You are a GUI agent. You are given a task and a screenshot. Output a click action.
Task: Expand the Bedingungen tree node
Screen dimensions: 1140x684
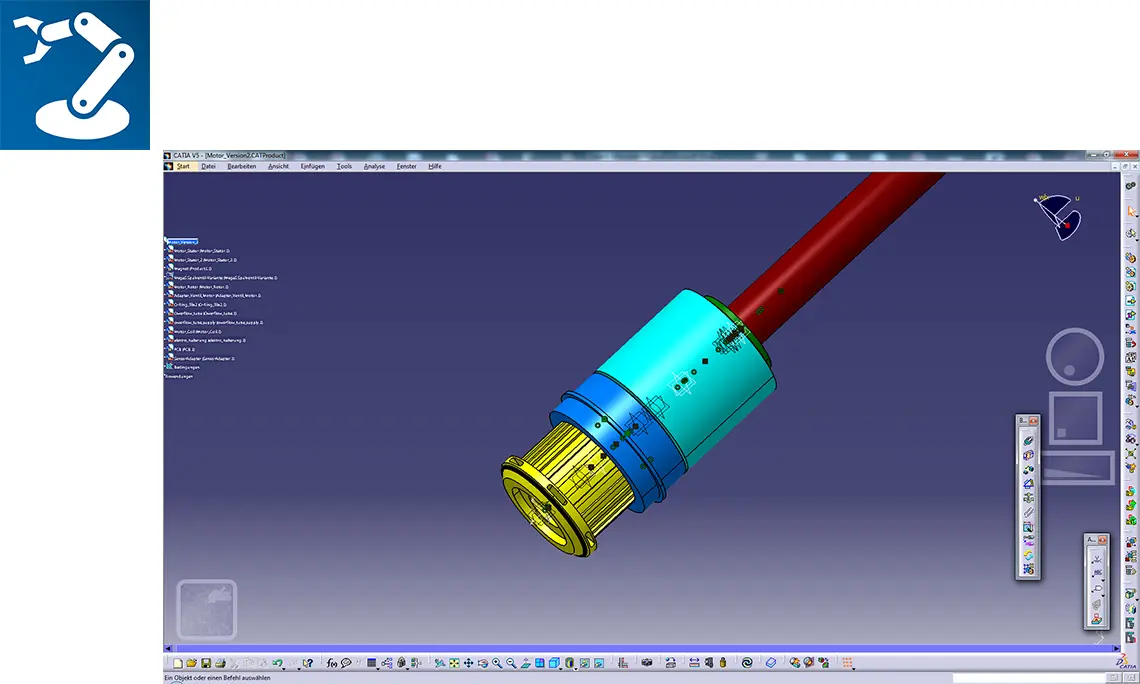coord(166,367)
